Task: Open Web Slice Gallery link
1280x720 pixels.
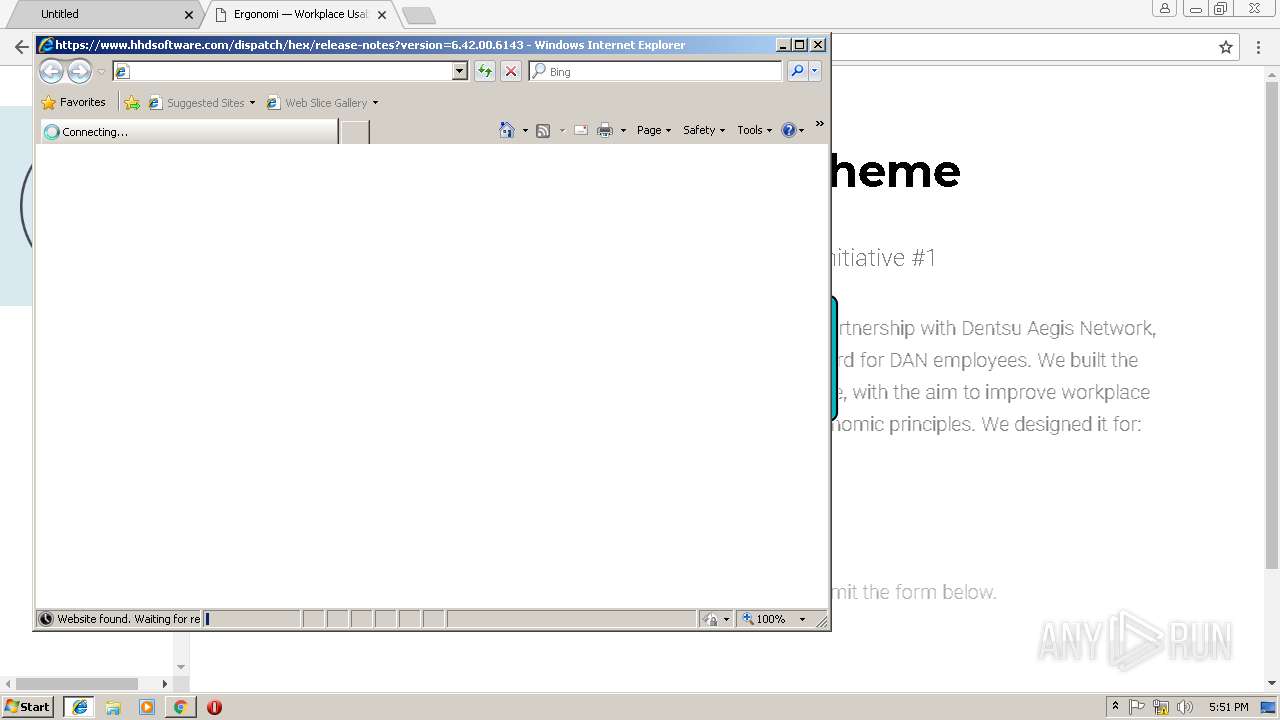Action: pos(317,103)
